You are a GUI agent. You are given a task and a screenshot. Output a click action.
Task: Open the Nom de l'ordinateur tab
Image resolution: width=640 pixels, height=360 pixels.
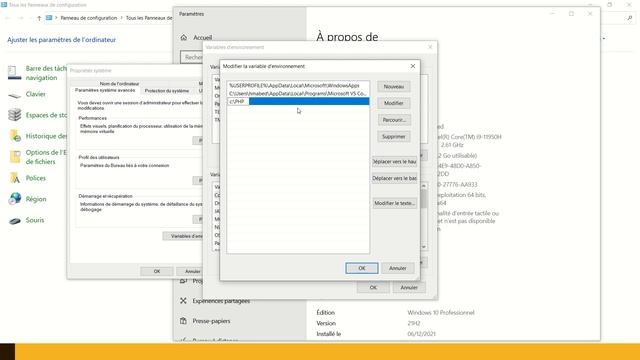(119, 84)
